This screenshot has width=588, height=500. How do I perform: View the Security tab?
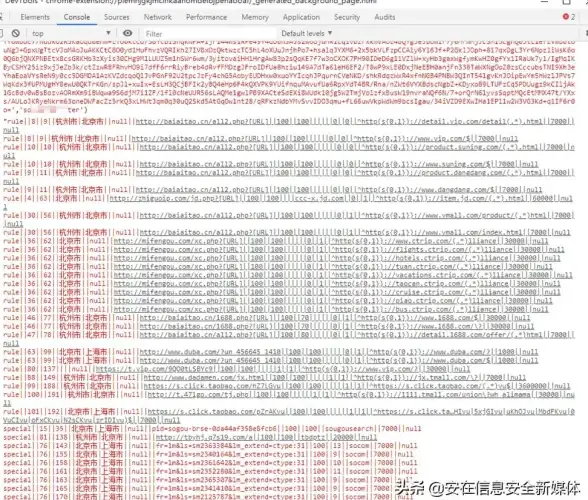(x=347, y=17)
